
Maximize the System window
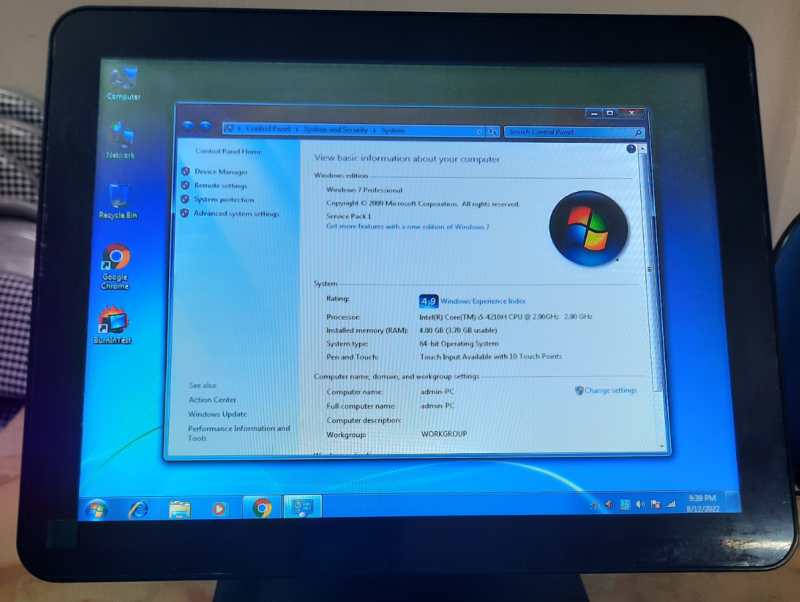point(610,113)
